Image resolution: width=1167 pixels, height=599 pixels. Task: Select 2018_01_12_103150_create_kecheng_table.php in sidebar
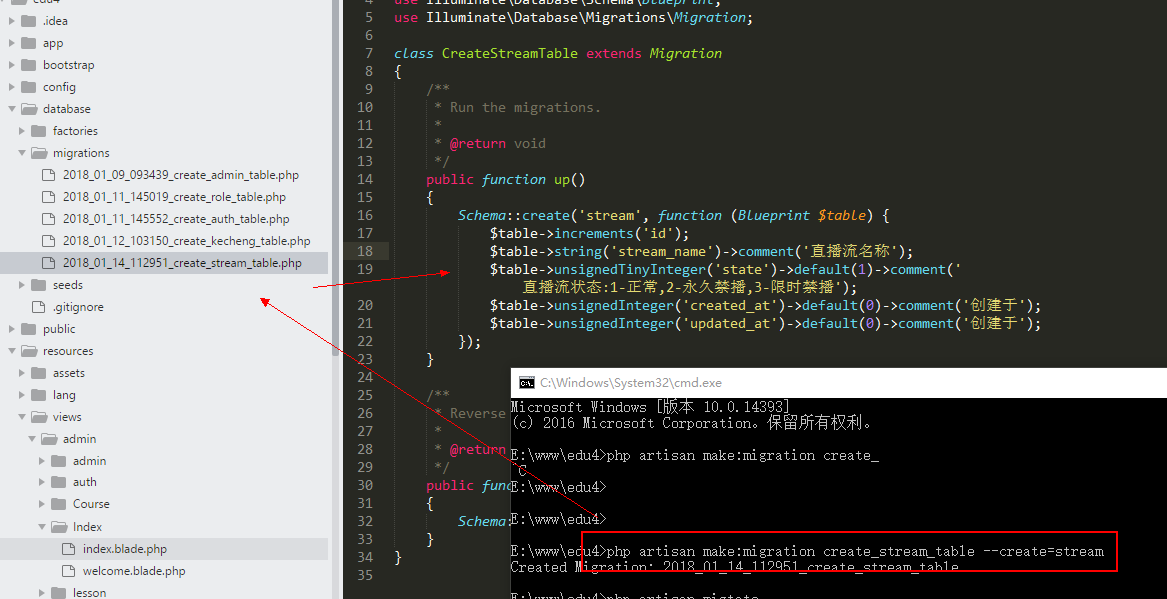tap(186, 241)
